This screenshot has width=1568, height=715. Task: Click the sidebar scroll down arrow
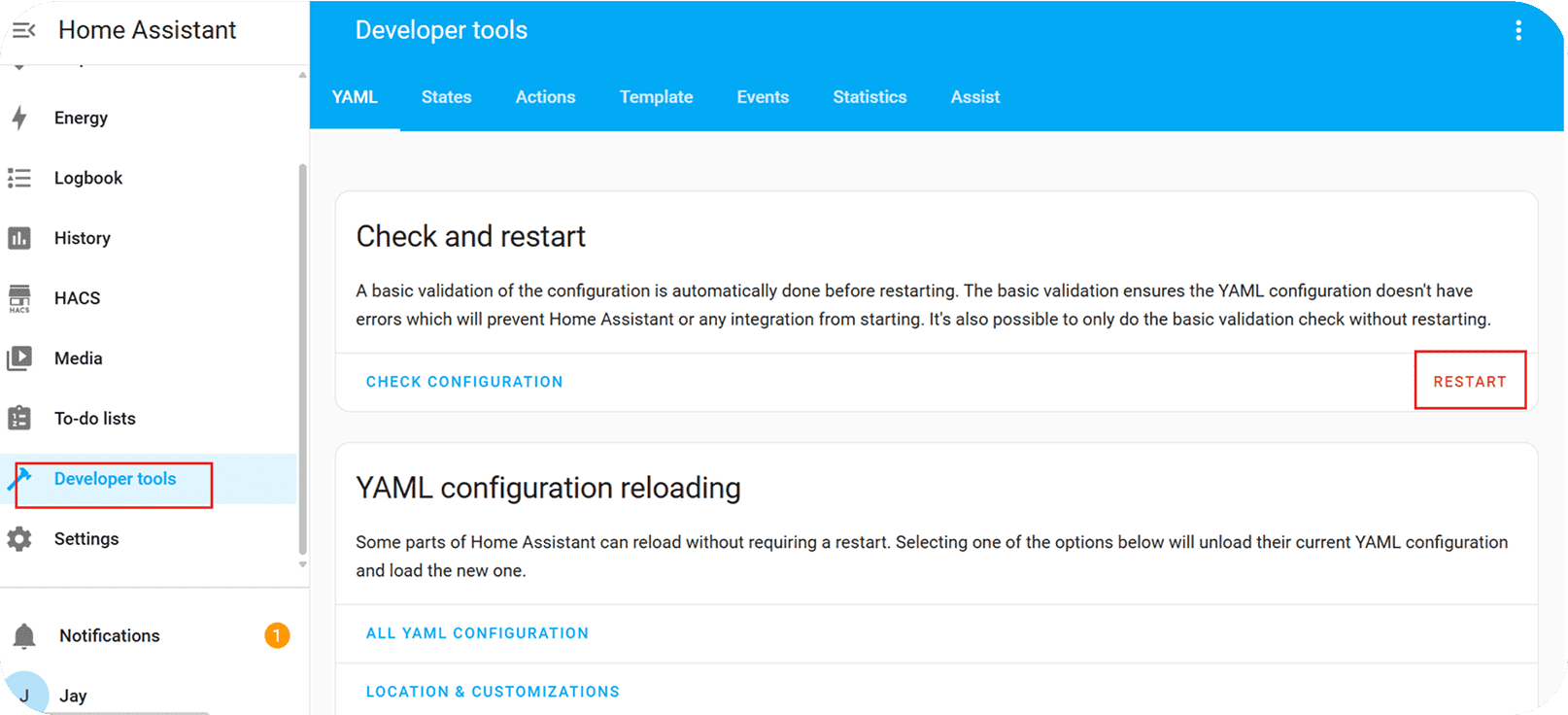302,564
